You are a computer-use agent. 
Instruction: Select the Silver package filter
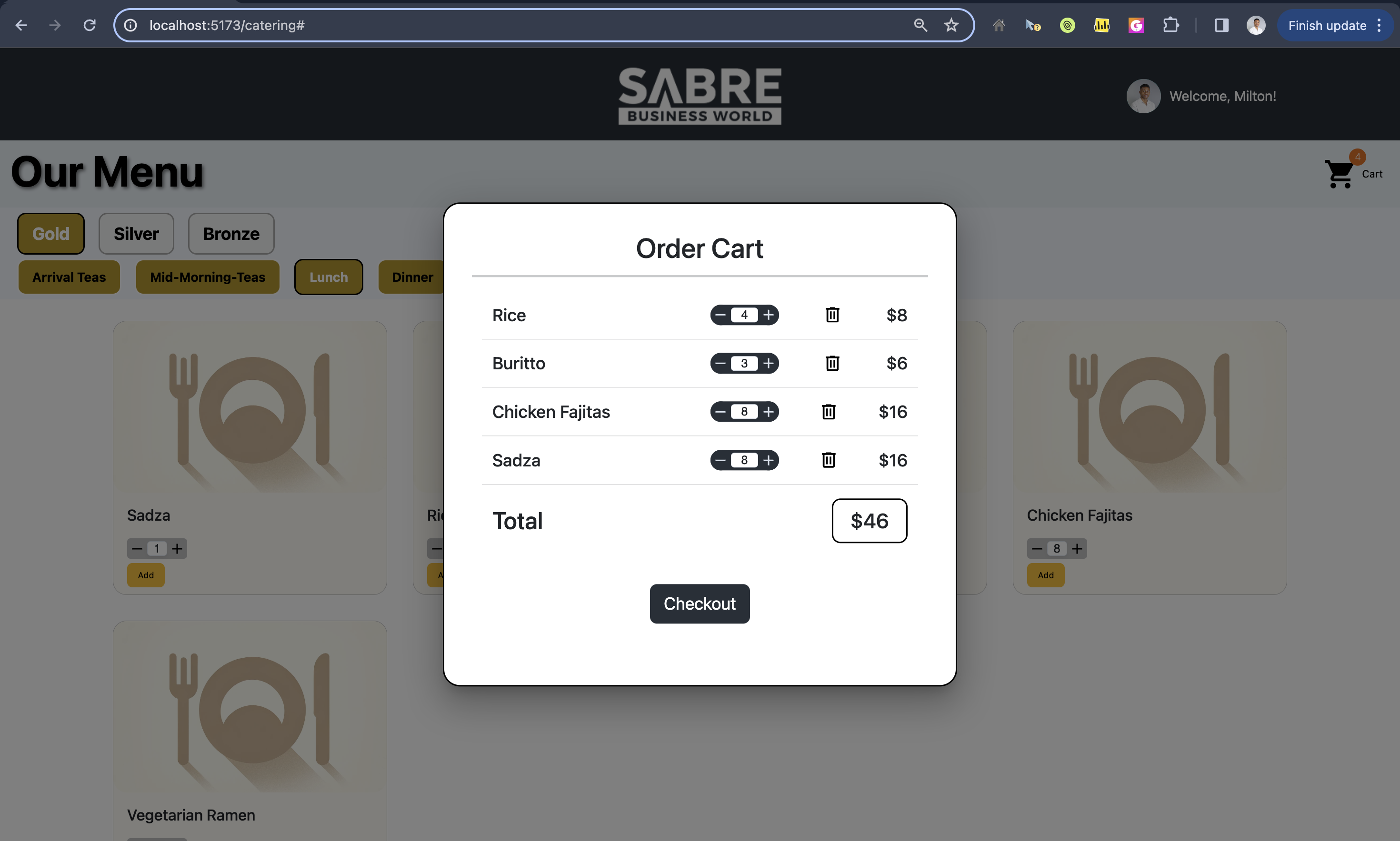[136, 233]
